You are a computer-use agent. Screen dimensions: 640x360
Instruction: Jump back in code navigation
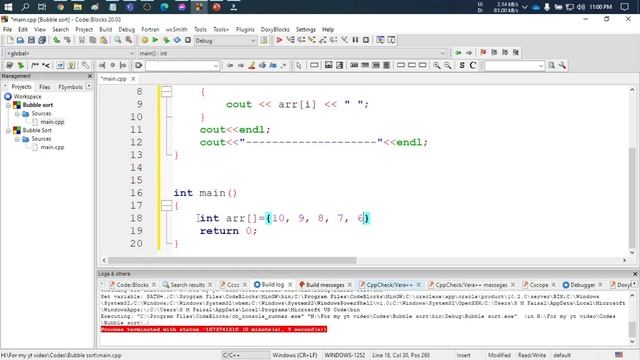tap(458, 53)
